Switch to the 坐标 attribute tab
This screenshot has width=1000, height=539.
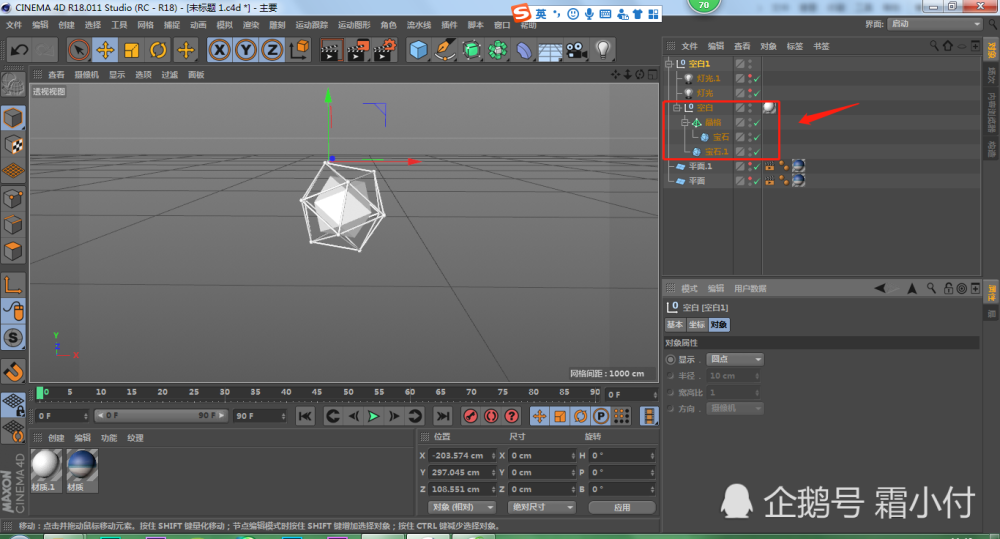[x=696, y=325]
